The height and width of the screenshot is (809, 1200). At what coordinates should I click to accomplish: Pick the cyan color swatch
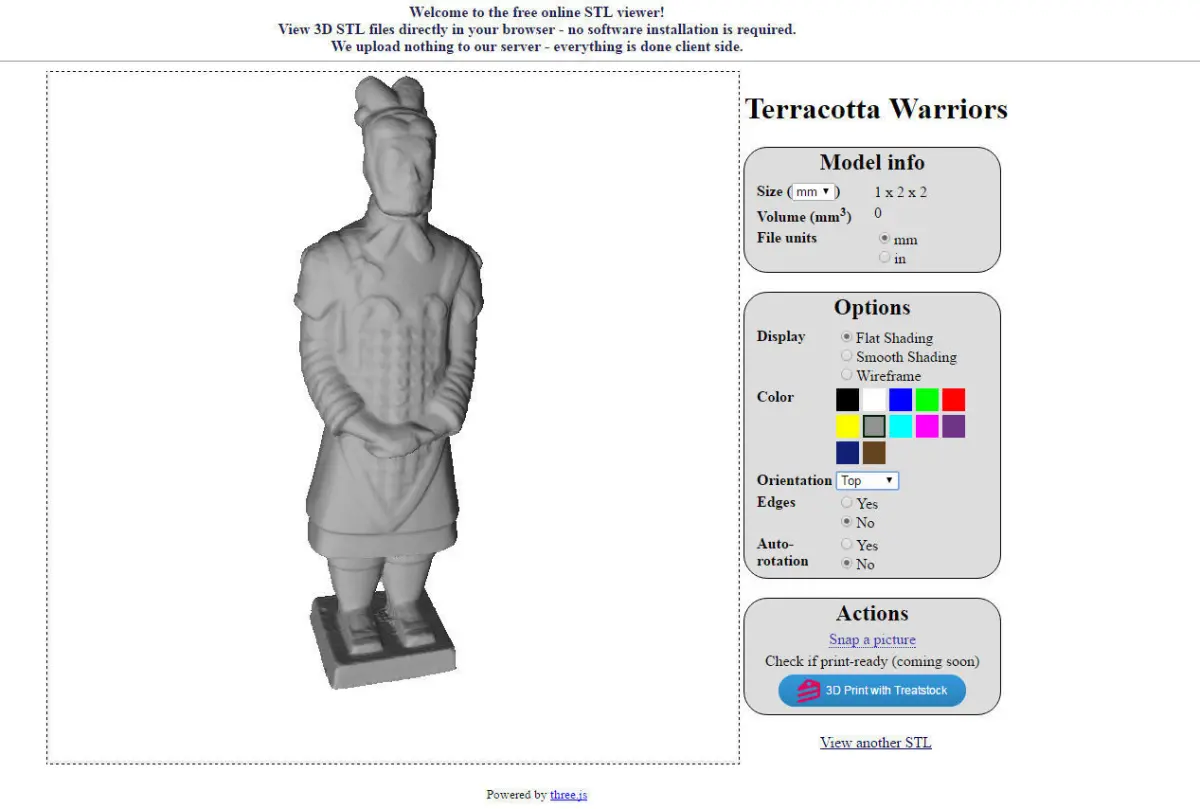(901, 426)
